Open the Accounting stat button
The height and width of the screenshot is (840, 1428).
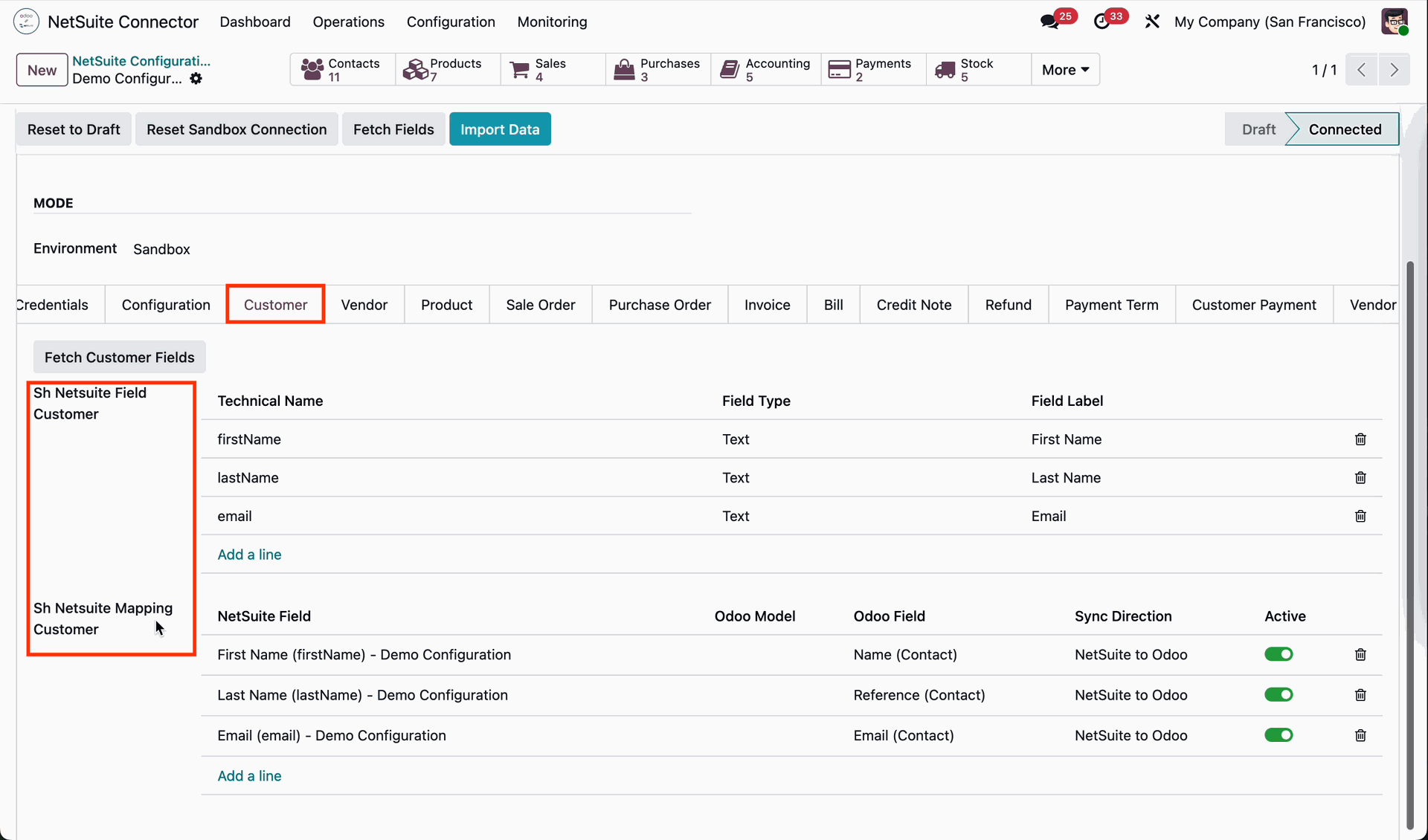pos(766,69)
